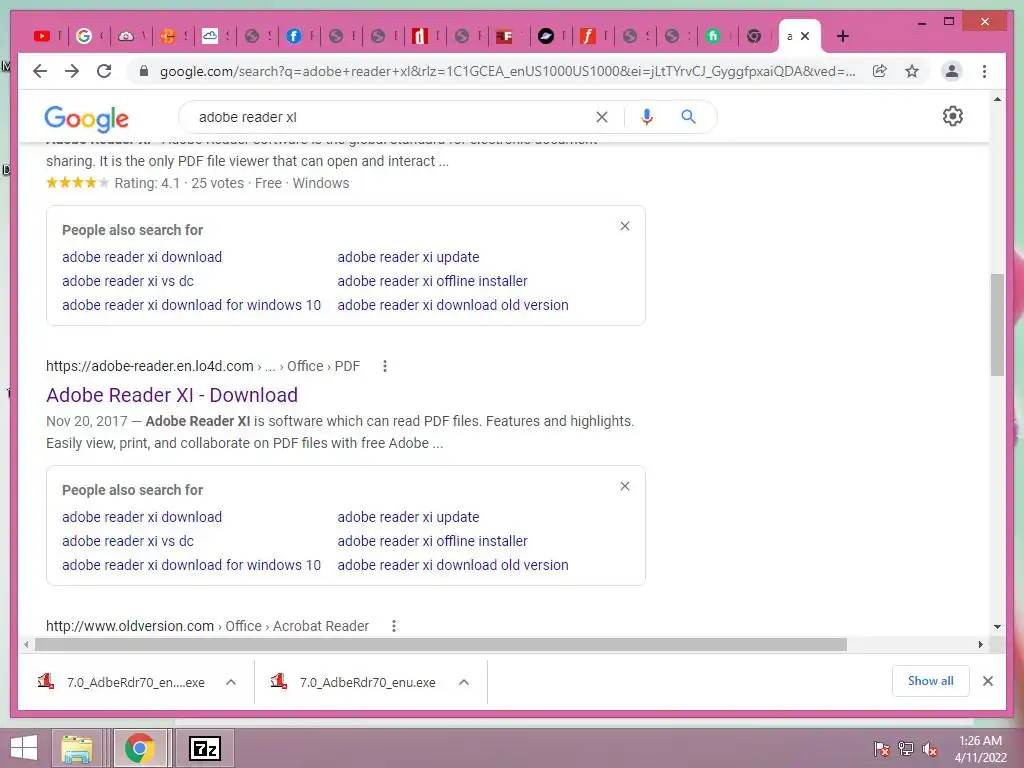Open File Explorer from the taskbar
The image size is (1024, 768).
(x=77, y=748)
